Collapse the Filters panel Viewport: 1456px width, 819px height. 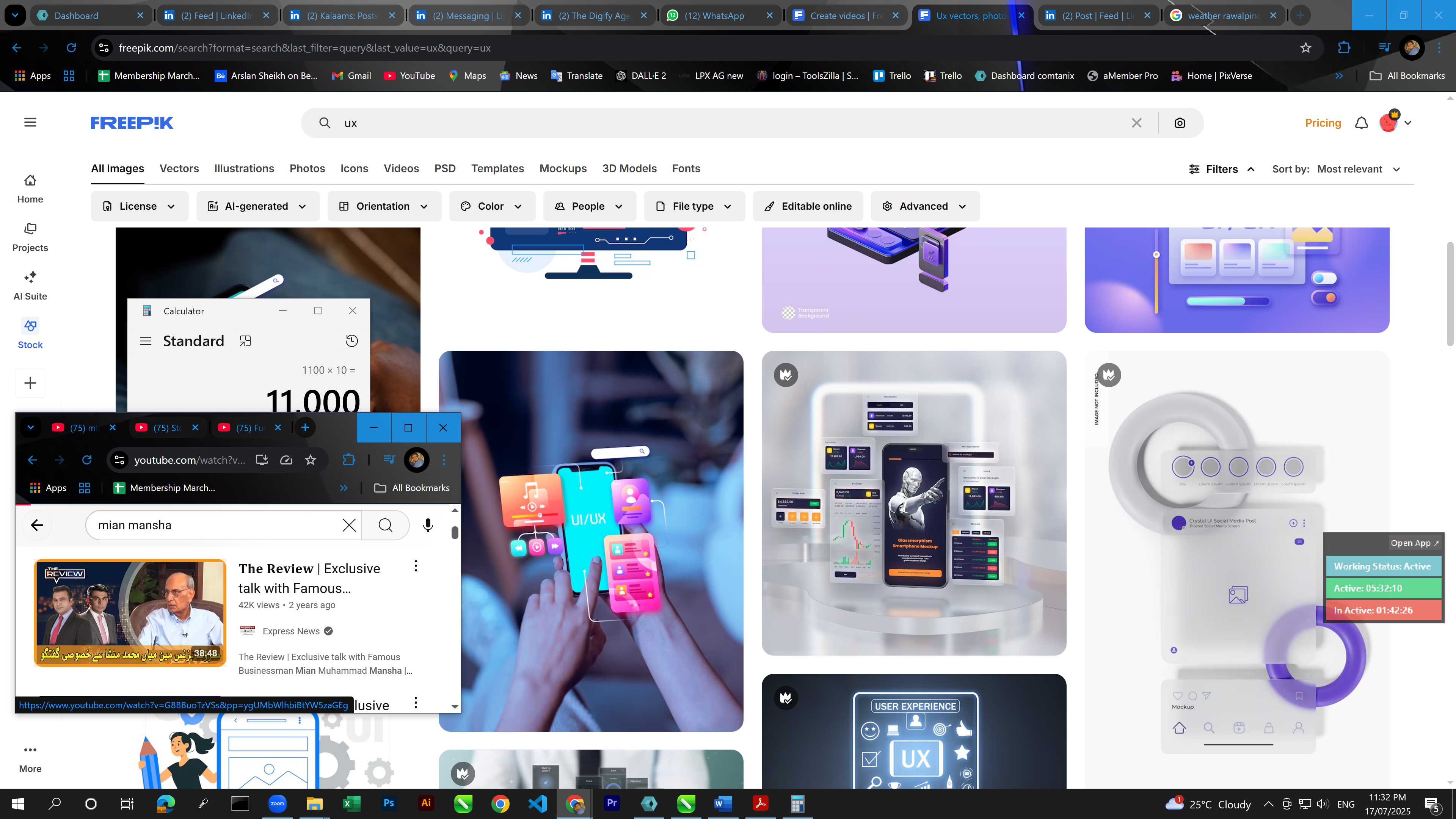(x=1221, y=169)
